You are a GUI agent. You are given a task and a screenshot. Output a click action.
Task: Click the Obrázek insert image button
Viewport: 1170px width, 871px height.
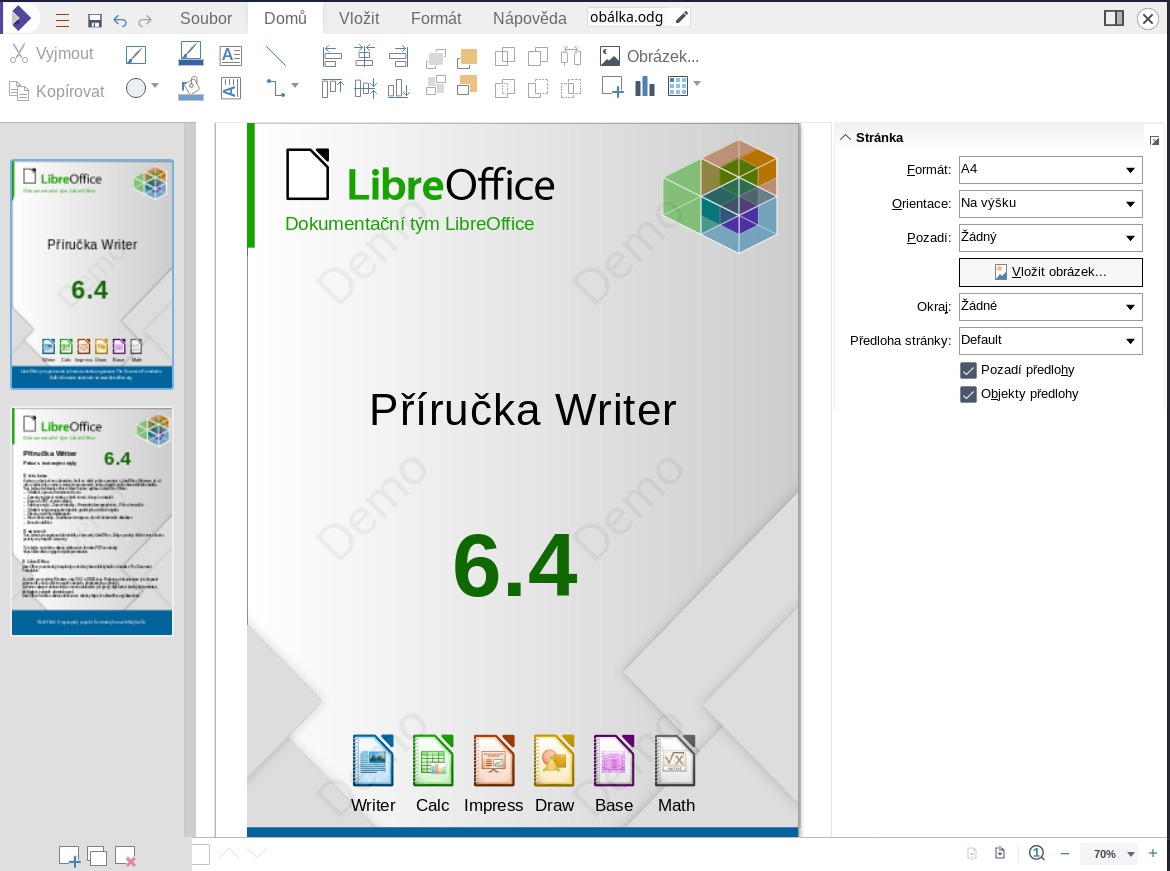click(649, 56)
